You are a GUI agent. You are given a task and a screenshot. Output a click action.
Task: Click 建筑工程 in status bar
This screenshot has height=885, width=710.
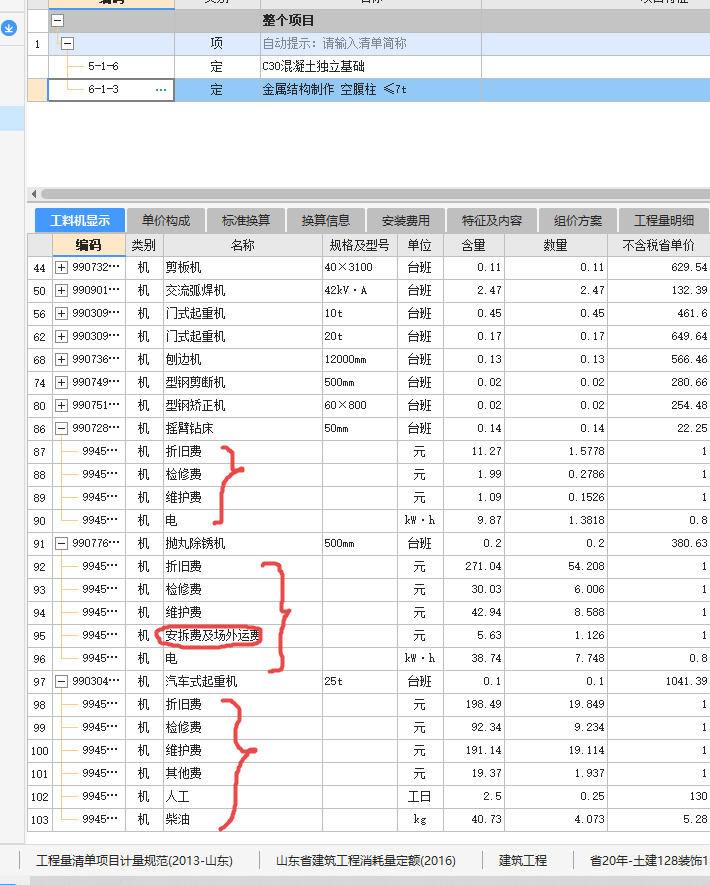pyautogui.click(x=523, y=861)
